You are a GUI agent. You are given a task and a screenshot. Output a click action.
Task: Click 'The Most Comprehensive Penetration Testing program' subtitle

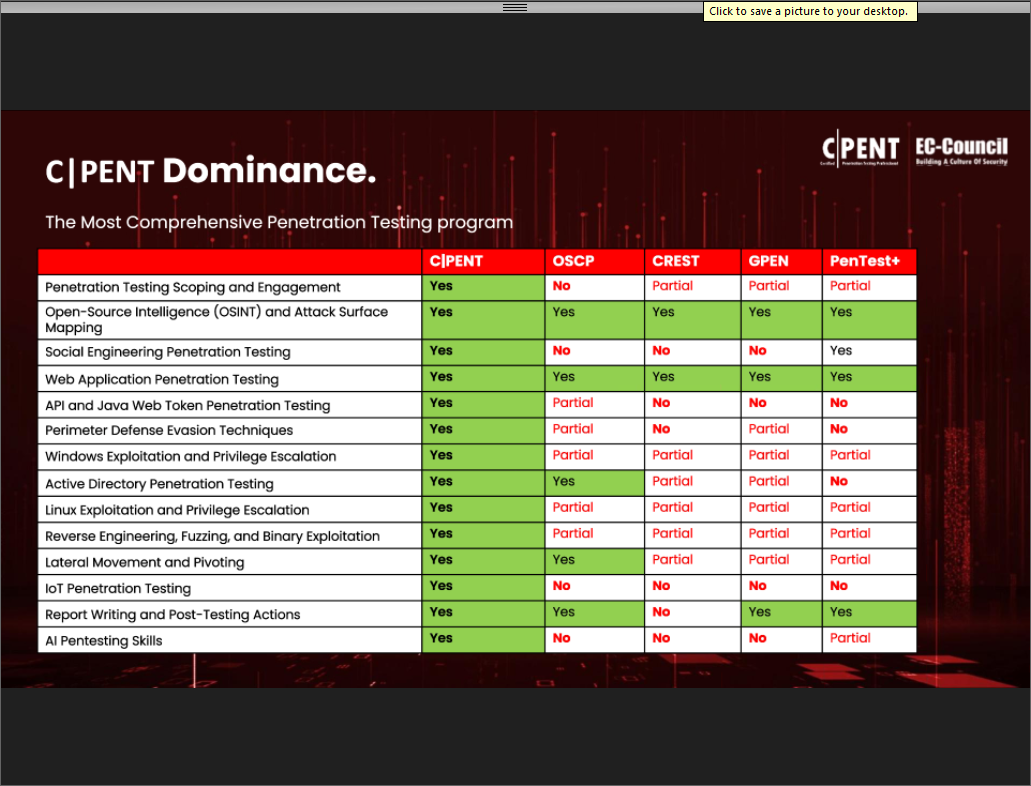click(279, 222)
